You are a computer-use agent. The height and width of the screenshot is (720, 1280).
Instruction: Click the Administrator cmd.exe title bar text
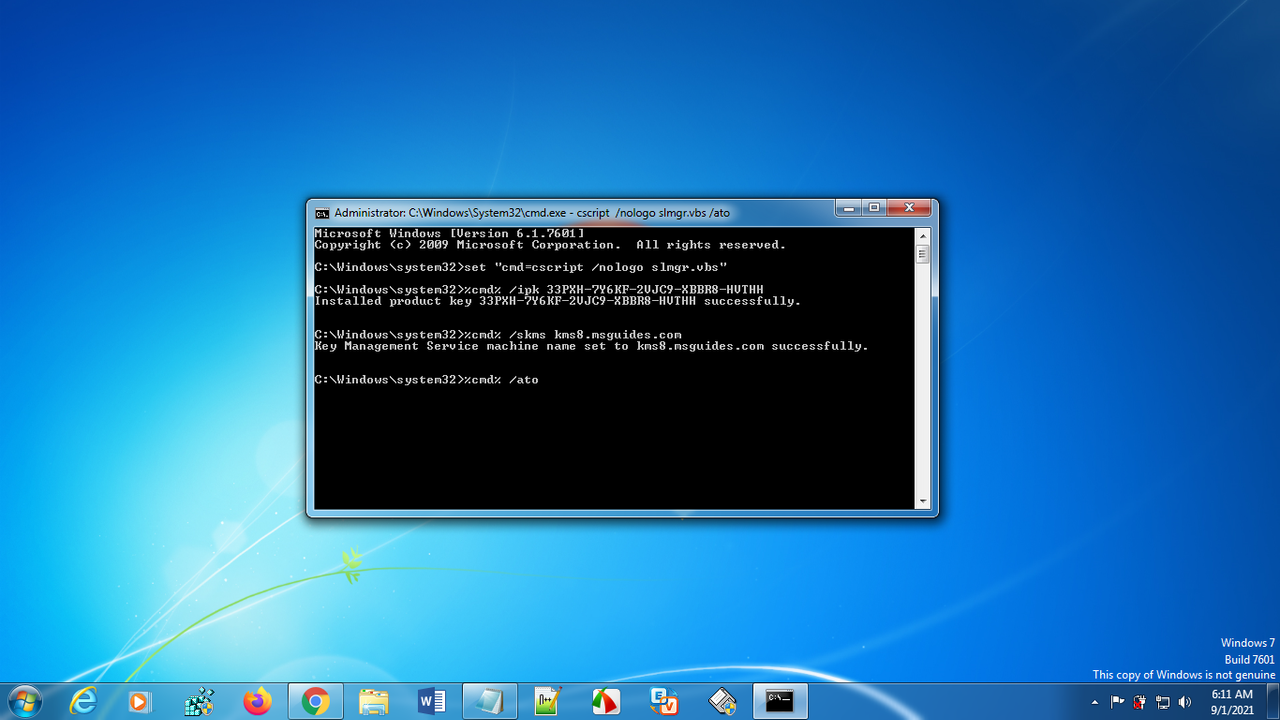click(x=532, y=213)
